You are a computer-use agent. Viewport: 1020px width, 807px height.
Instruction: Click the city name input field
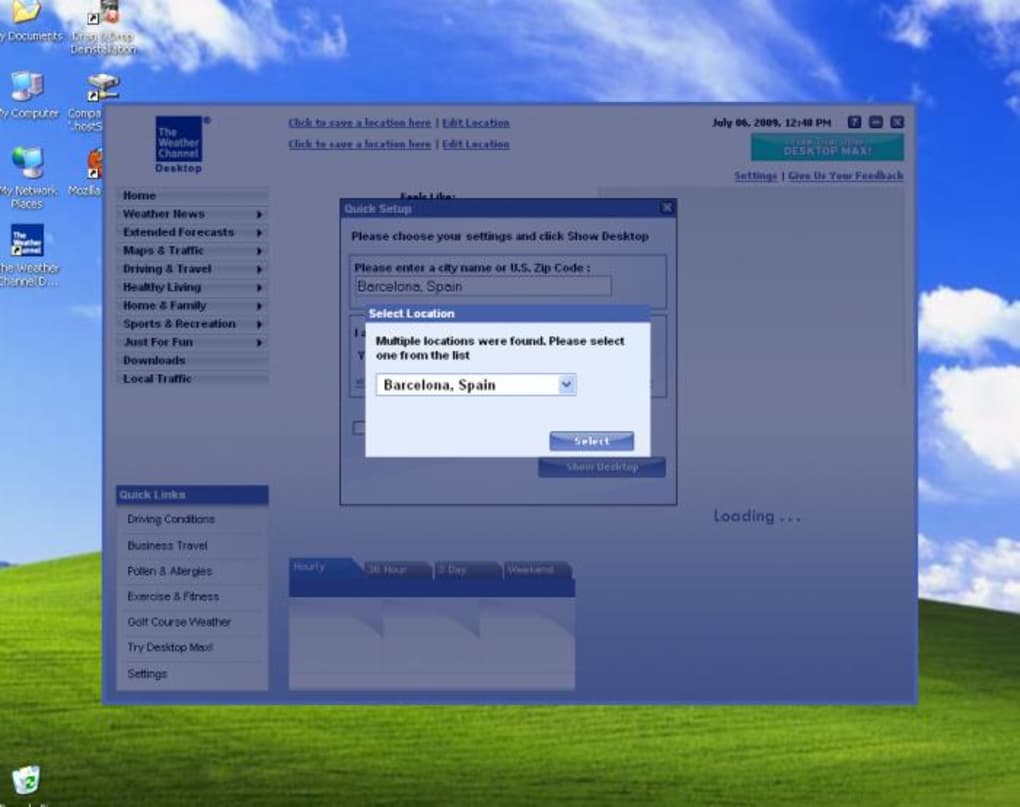tap(481, 286)
